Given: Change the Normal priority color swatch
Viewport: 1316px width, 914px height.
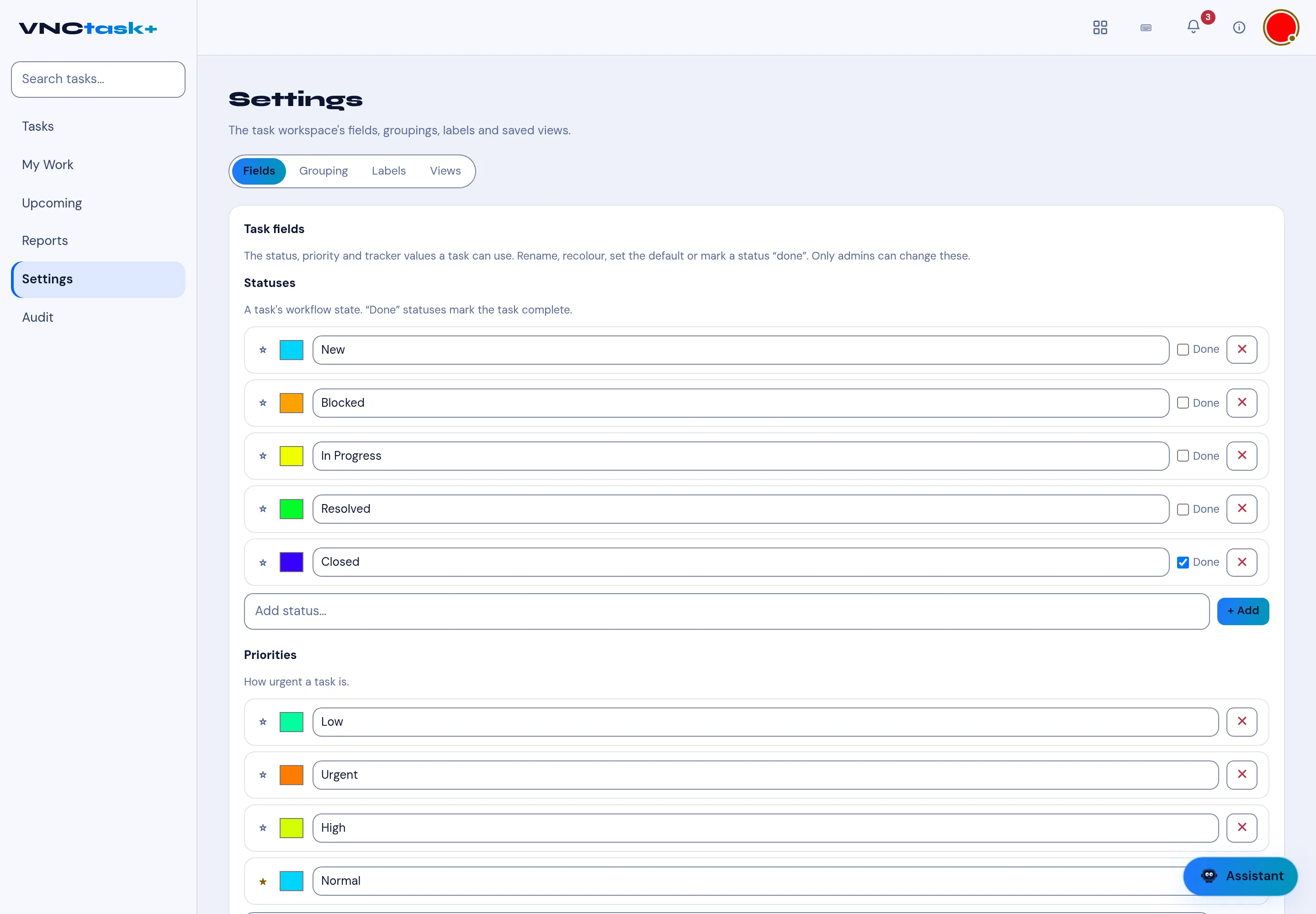Looking at the screenshot, I should tap(292, 881).
